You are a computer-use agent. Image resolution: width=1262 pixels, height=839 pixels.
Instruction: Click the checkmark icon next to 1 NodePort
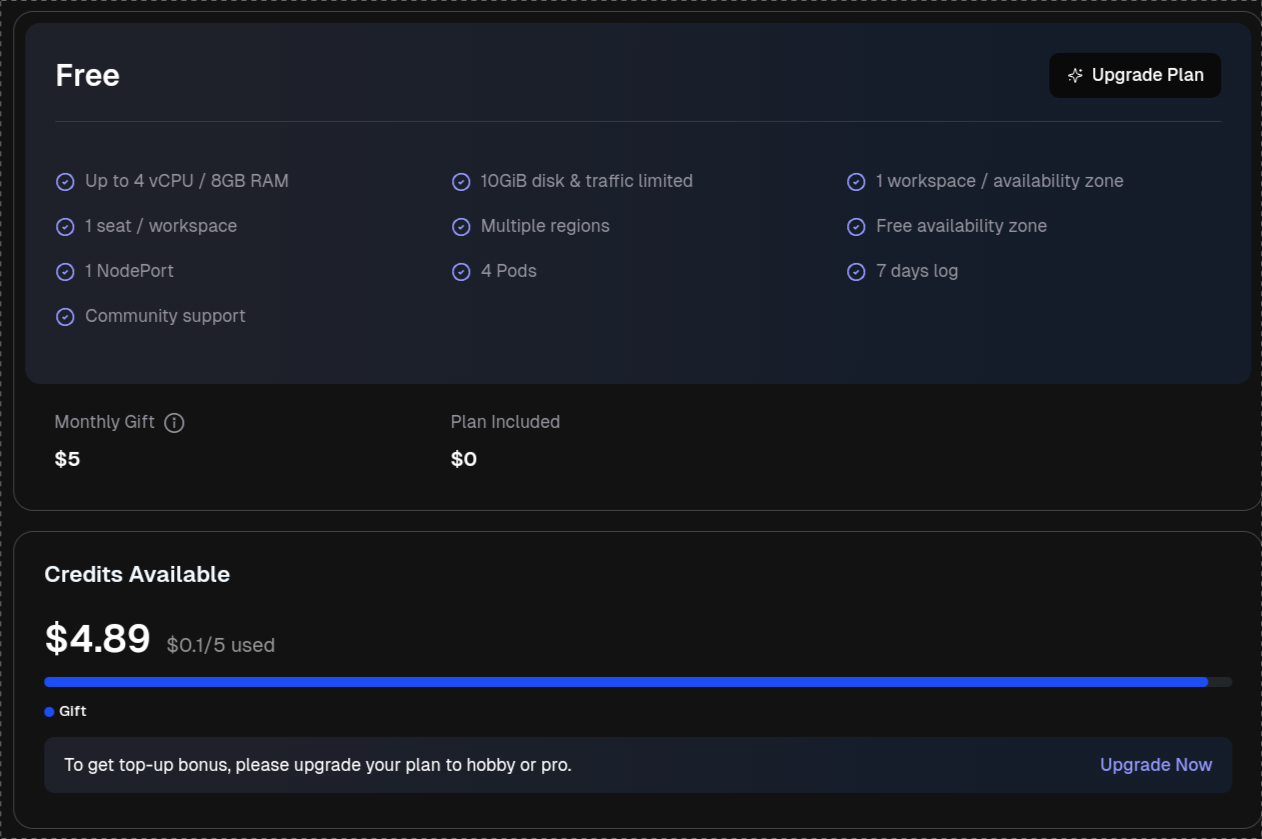point(65,271)
